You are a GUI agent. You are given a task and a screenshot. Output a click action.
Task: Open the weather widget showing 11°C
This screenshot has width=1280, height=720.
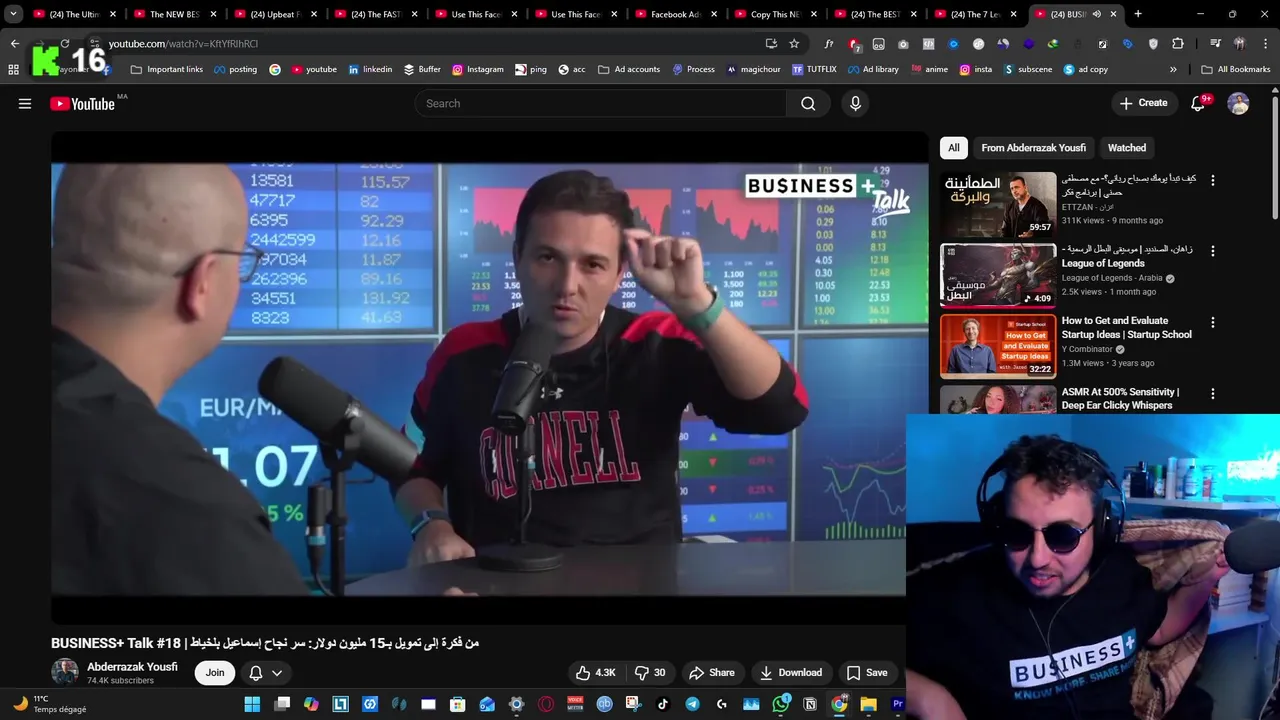point(48,705)
